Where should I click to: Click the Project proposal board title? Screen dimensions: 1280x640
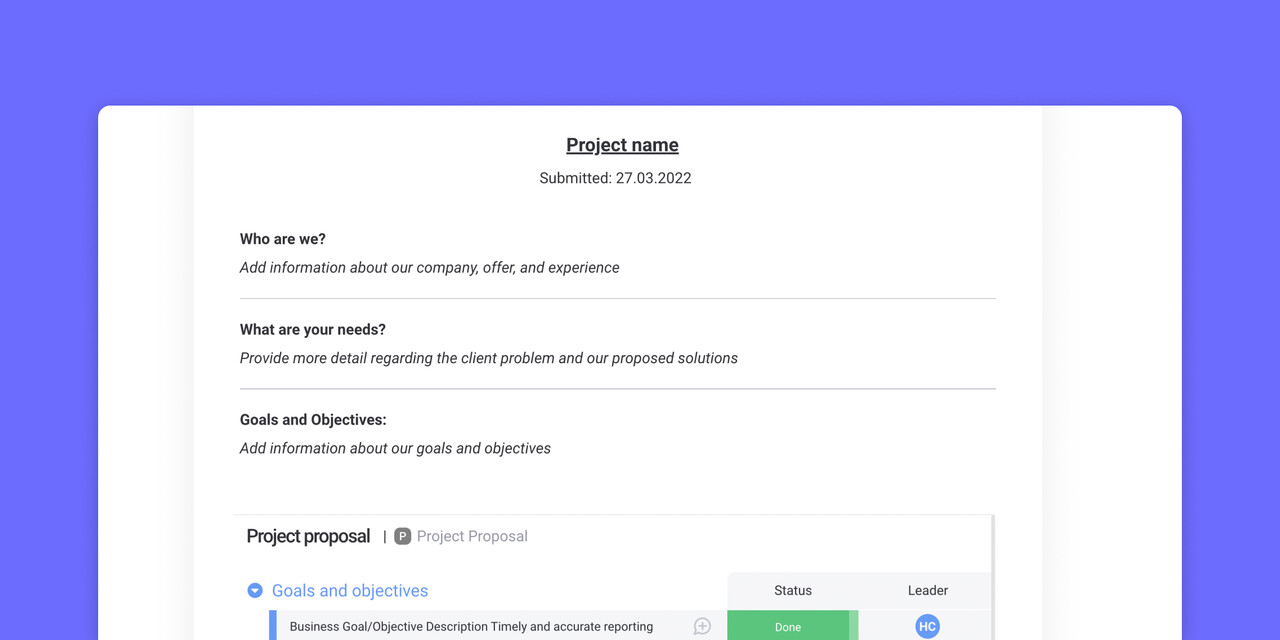click(308, 537)
